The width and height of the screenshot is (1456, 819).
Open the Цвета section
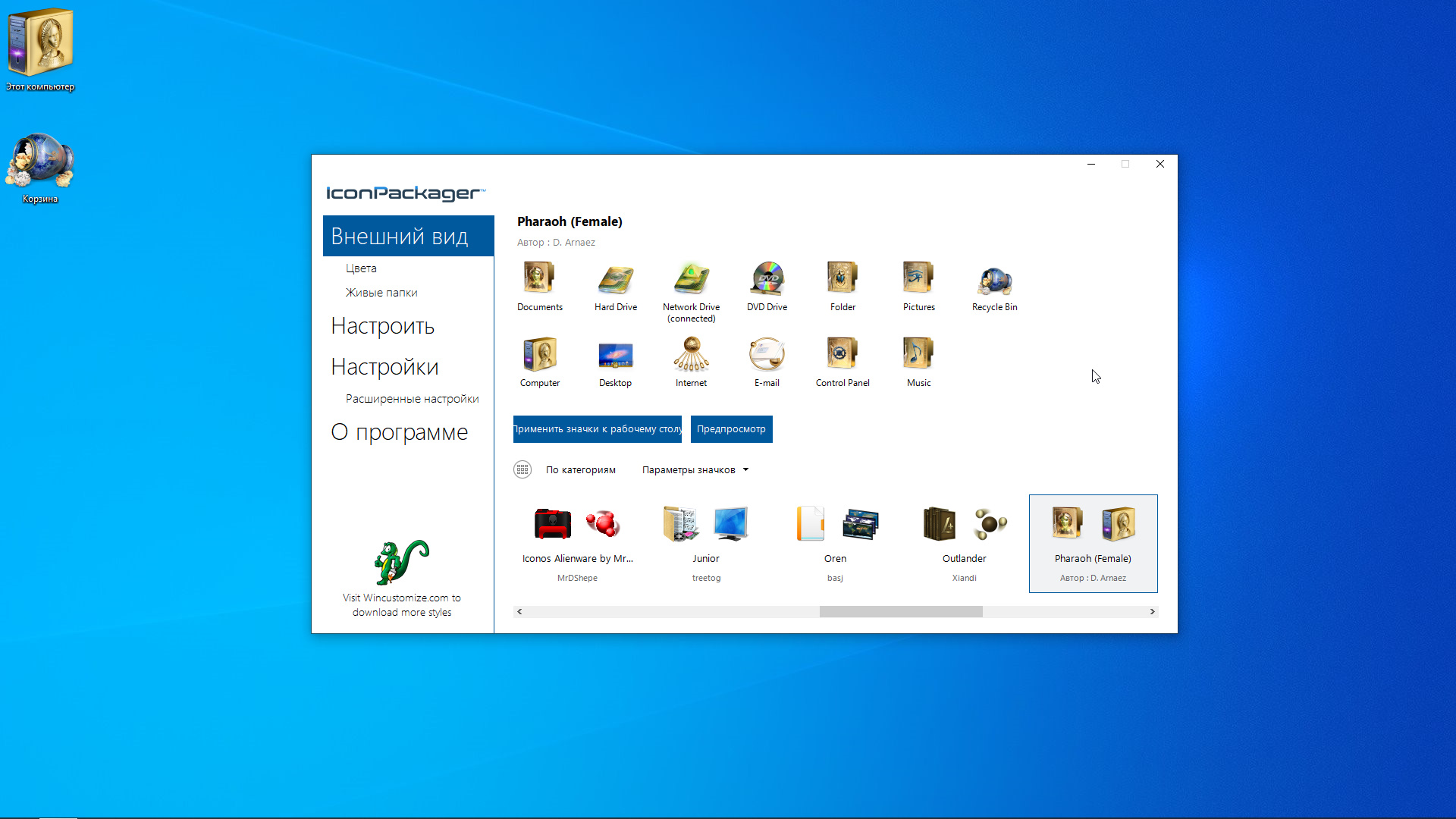pyautogui.click(x=361, y=268)
